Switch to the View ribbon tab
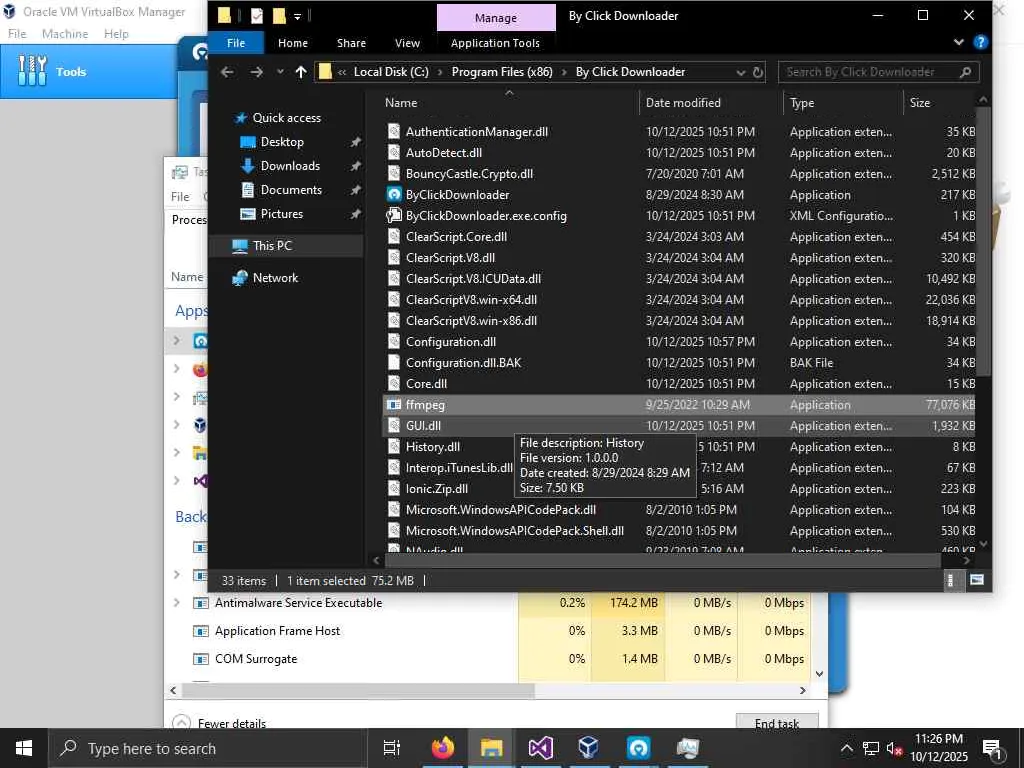Screen dimensions: 1024x768 click(408, 43)
